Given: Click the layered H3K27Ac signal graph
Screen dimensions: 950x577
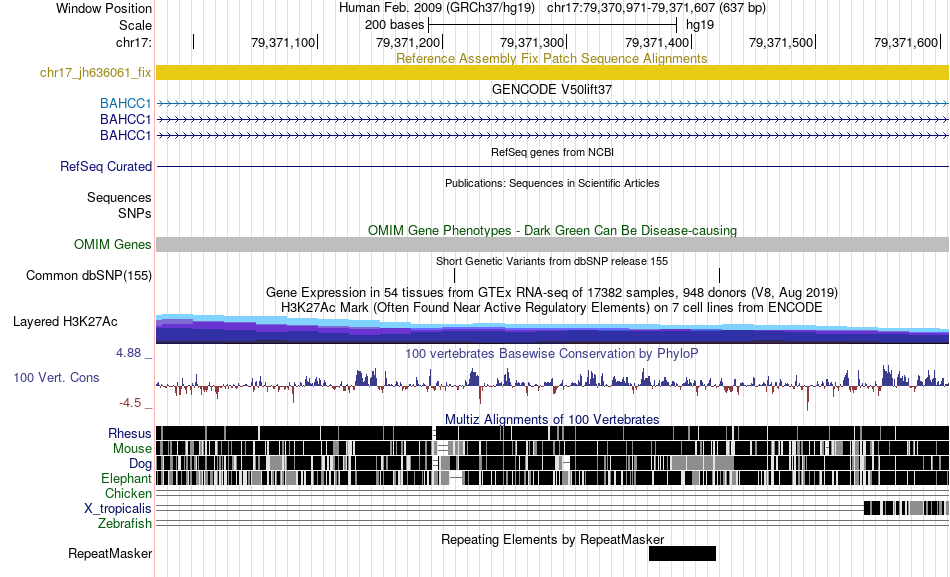Looking at the screenshot, I should [552, 329].
